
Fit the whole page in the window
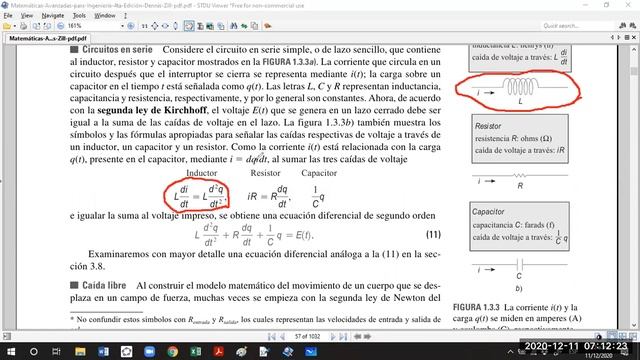(155, 26)
